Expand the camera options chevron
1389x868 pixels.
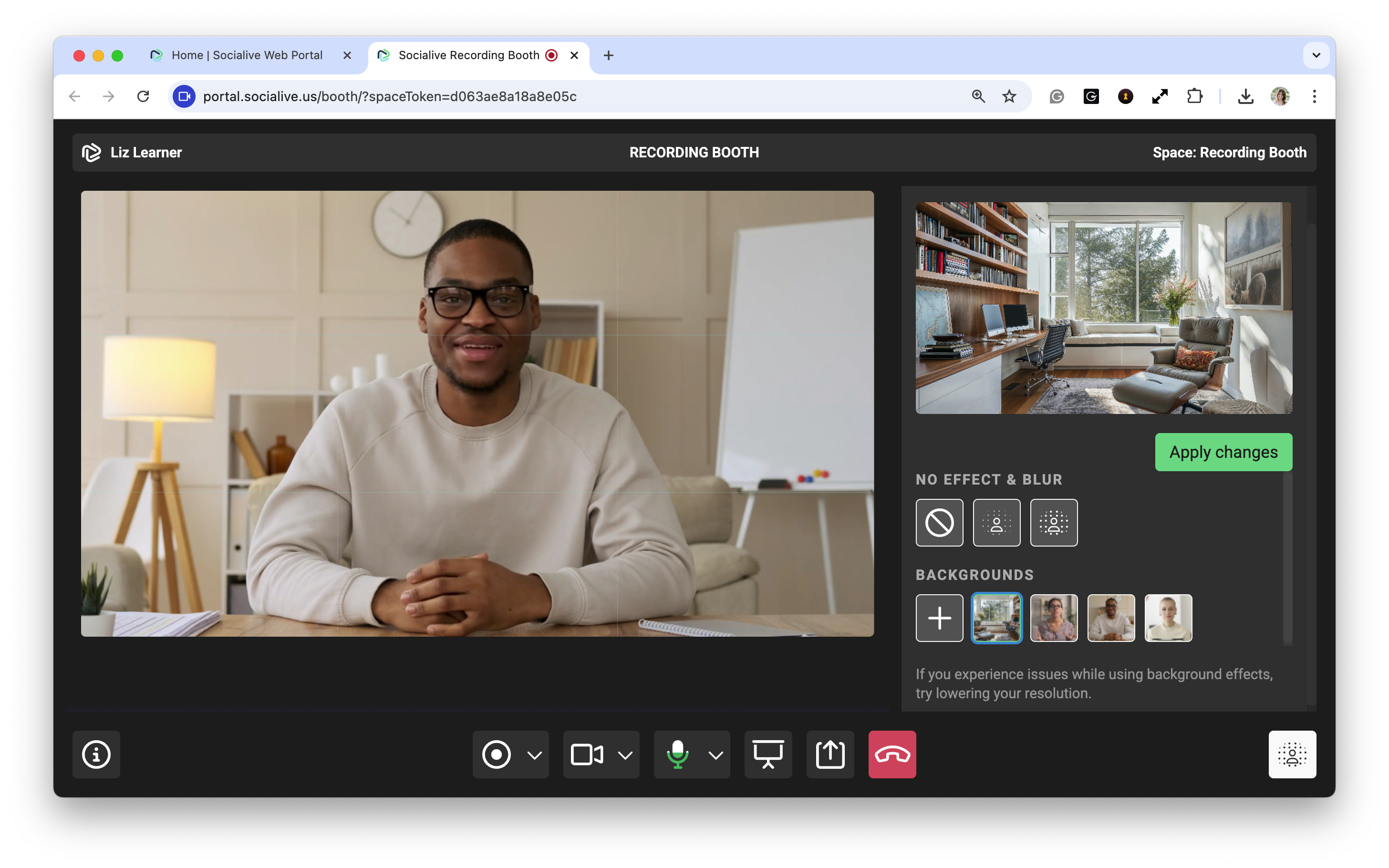(625, 755)
